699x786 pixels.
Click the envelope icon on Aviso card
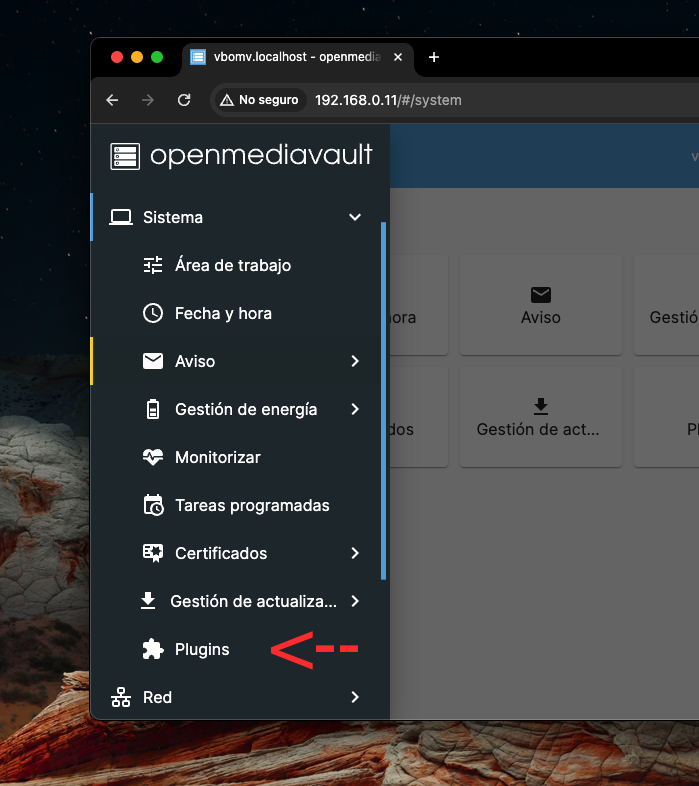(541, 295)
